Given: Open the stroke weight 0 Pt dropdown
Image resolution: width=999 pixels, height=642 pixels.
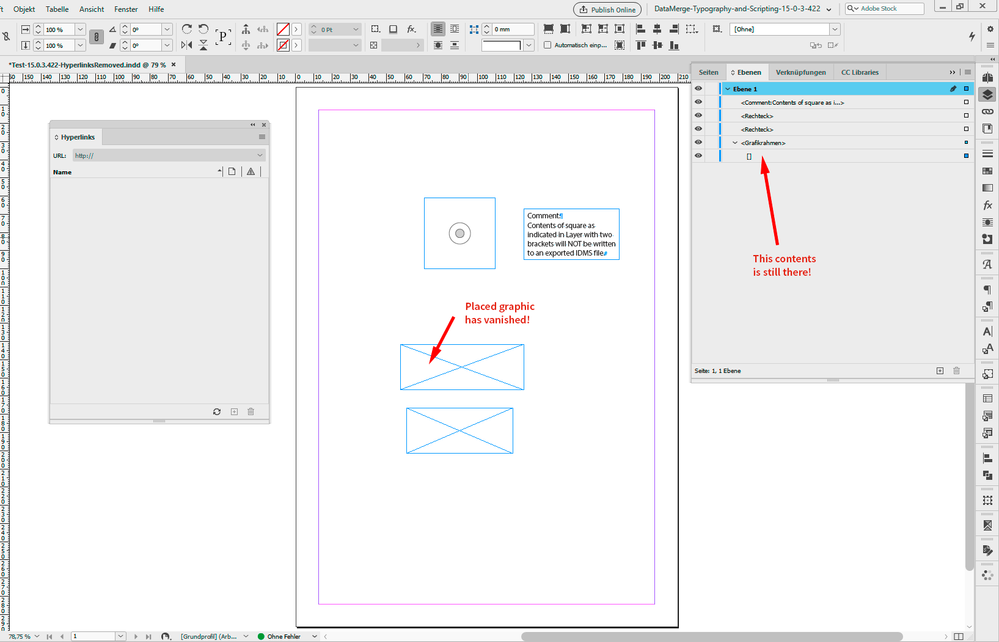Looking at the screenshot, I should (356, 29).
